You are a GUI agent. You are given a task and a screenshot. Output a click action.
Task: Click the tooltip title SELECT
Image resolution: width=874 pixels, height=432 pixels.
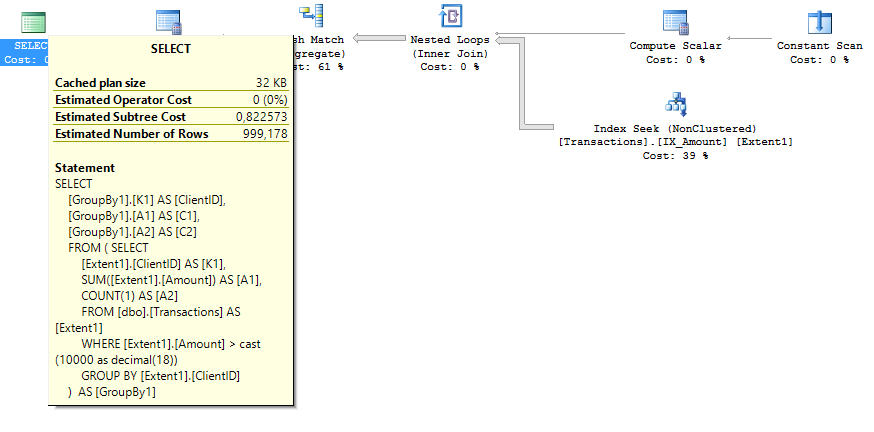pyautogui.click(x=171, y=49)
